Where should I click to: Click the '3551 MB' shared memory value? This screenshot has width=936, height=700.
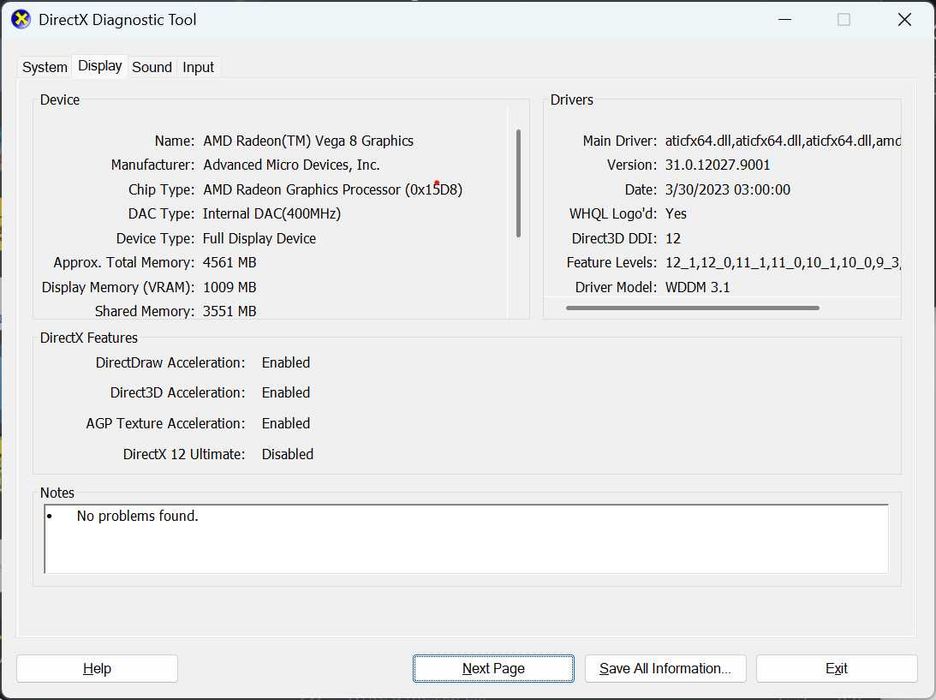pyautogui.click(x=229, y=312)
